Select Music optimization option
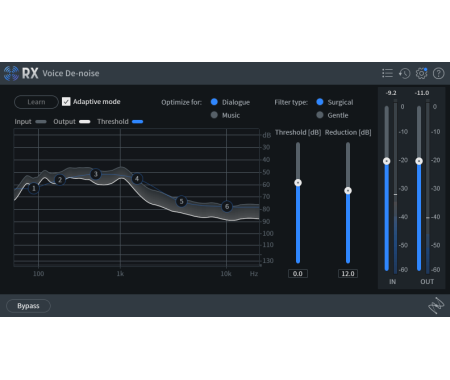Viewport: 450px width, 380px height. (x=214, y=115)
